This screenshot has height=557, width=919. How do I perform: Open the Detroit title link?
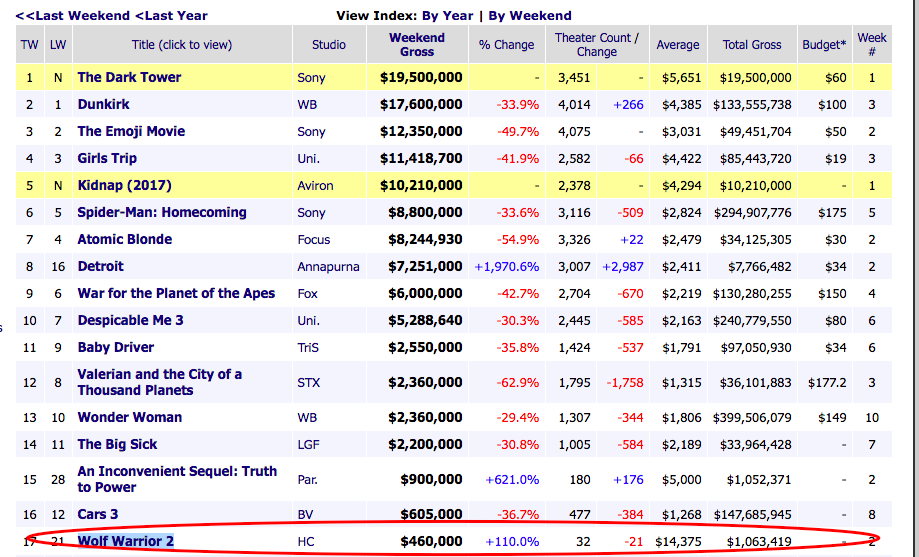101,266
